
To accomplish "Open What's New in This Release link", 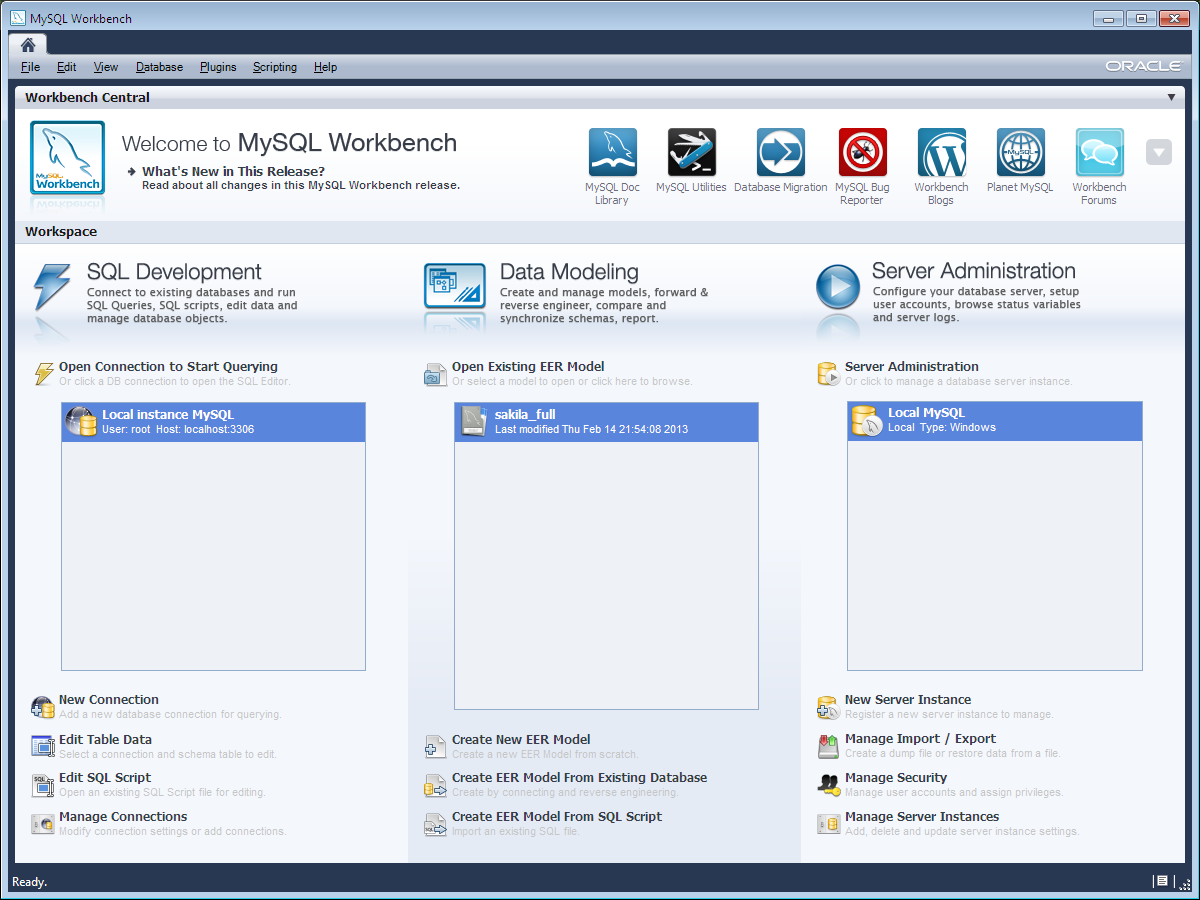I will pyautogui.click(x=233, y=171).
